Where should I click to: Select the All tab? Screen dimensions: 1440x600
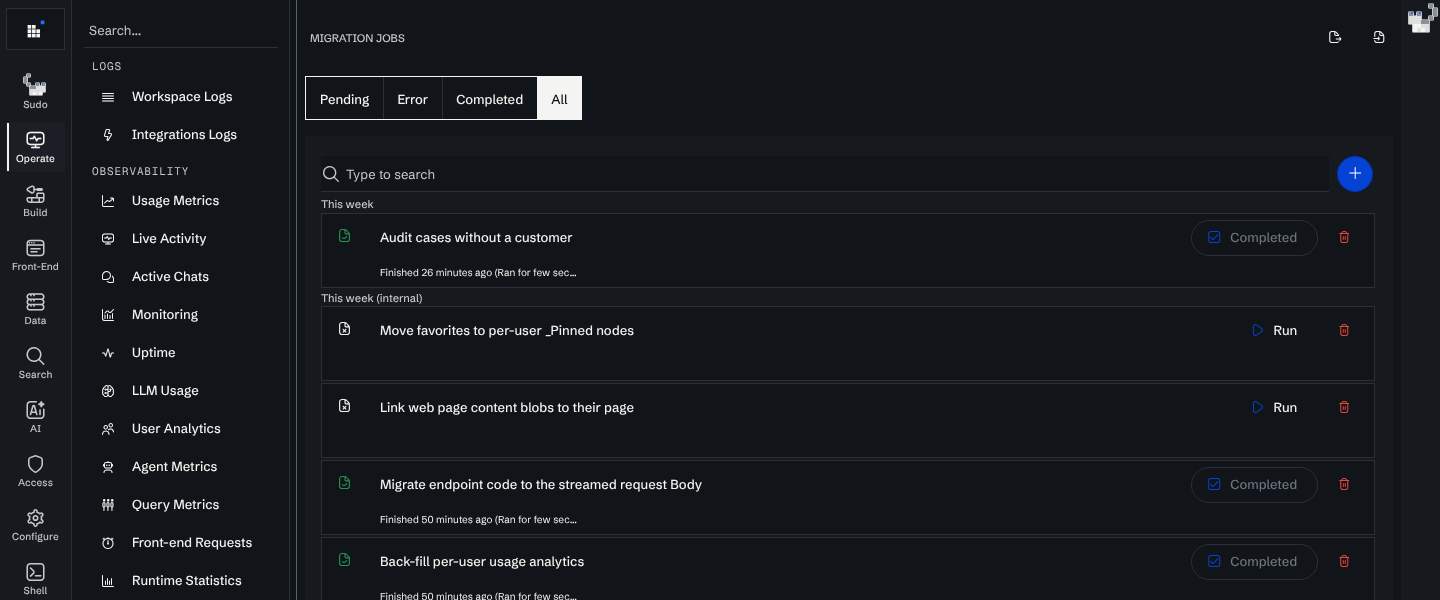point(559,99)
